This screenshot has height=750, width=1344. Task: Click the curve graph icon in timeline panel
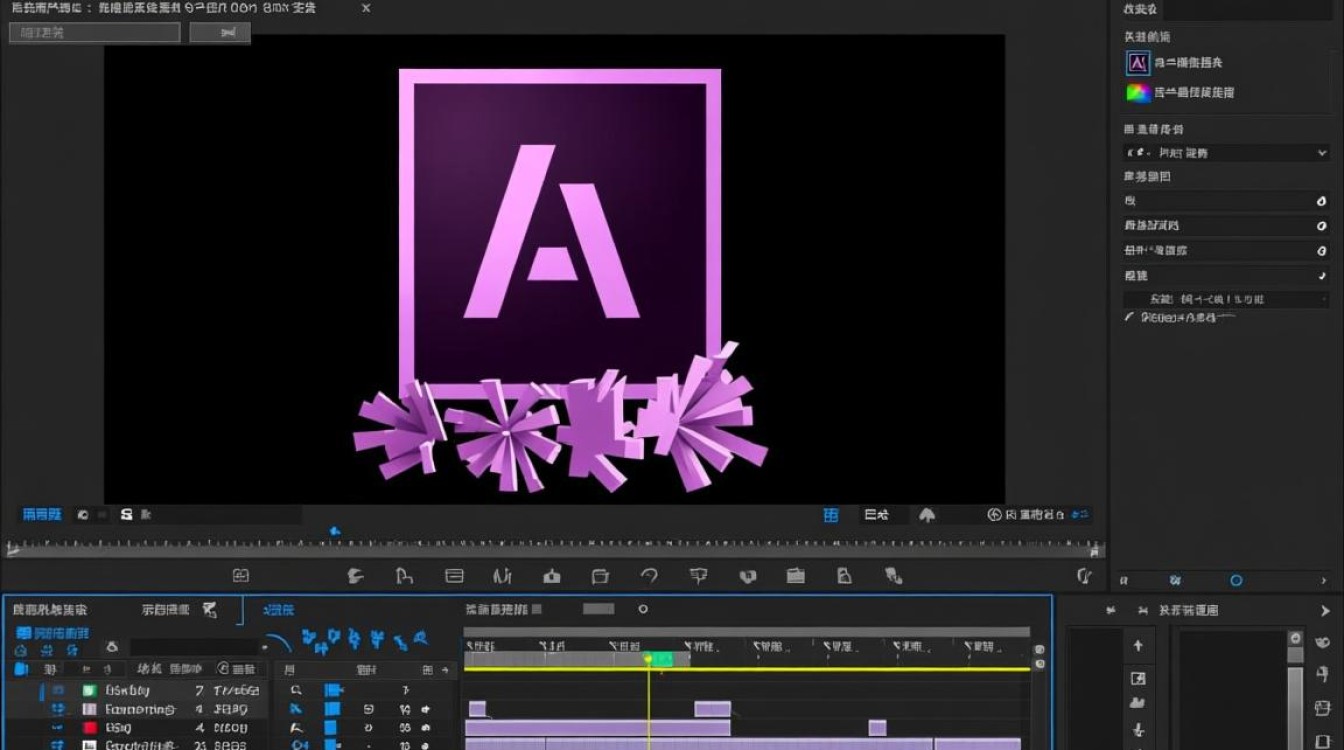click(x=280, y=642)
